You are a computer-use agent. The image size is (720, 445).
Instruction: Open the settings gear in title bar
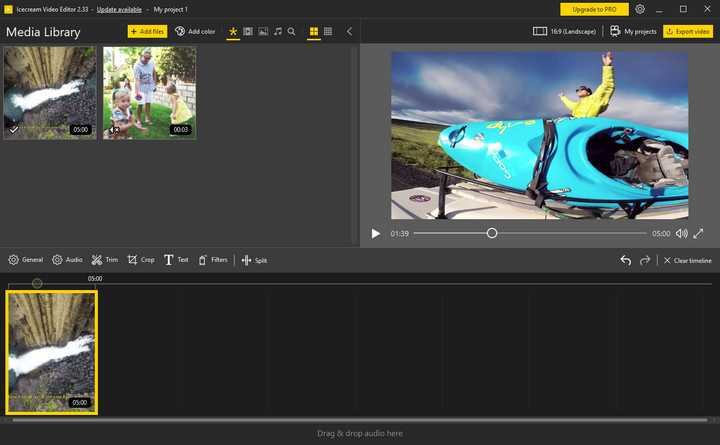pos(640,9)
